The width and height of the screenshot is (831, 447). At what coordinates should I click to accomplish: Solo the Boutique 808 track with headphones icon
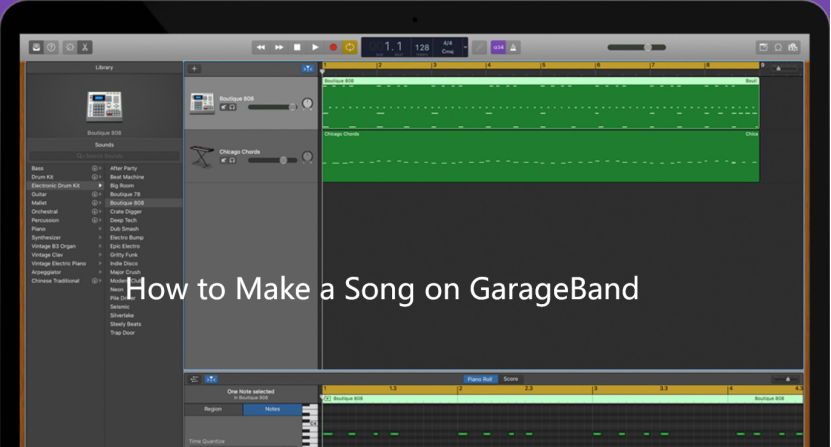pyautogui.click(x=232, y=107)
